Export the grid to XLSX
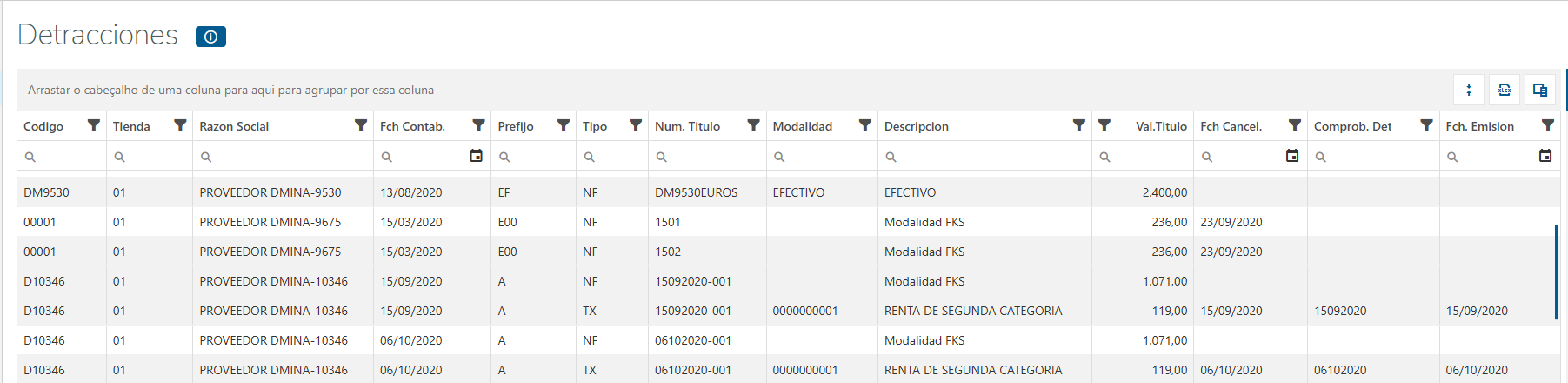The height and width of the screenshot is (383, 1568). tap(1505, 90)
